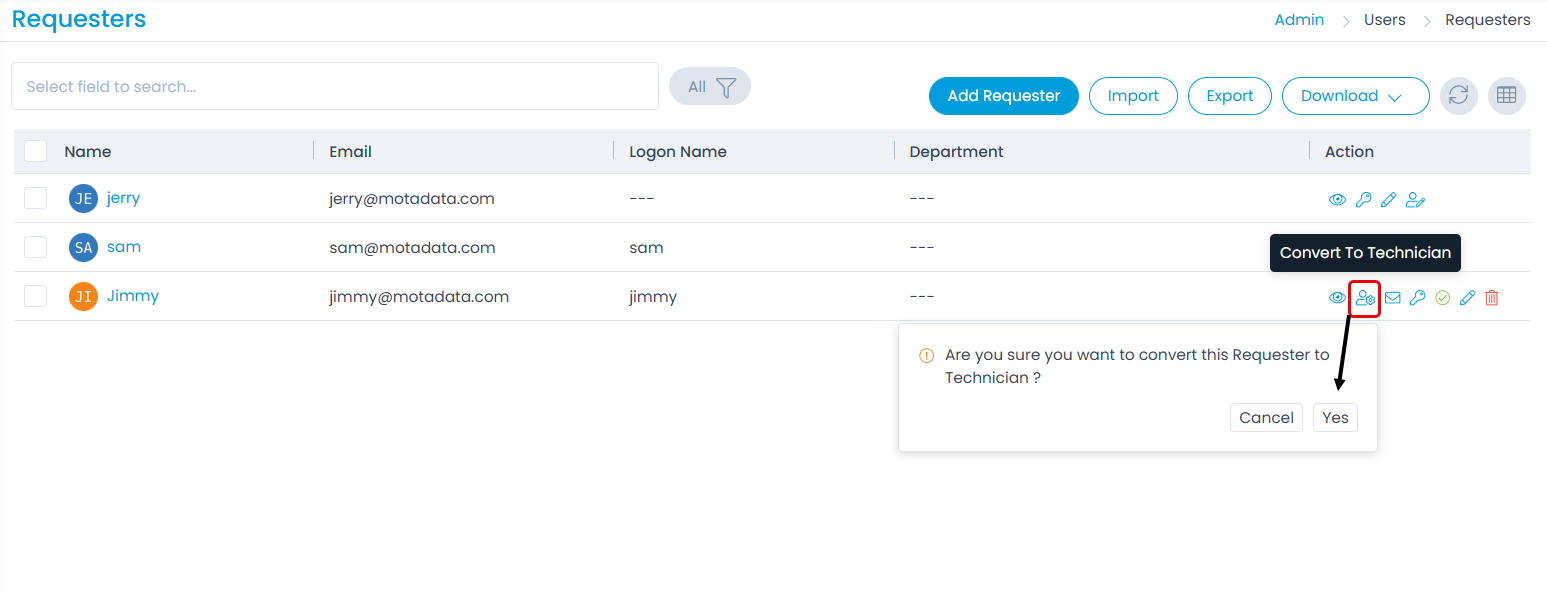View jerry's details with the eye icon

coord(1337,200)
